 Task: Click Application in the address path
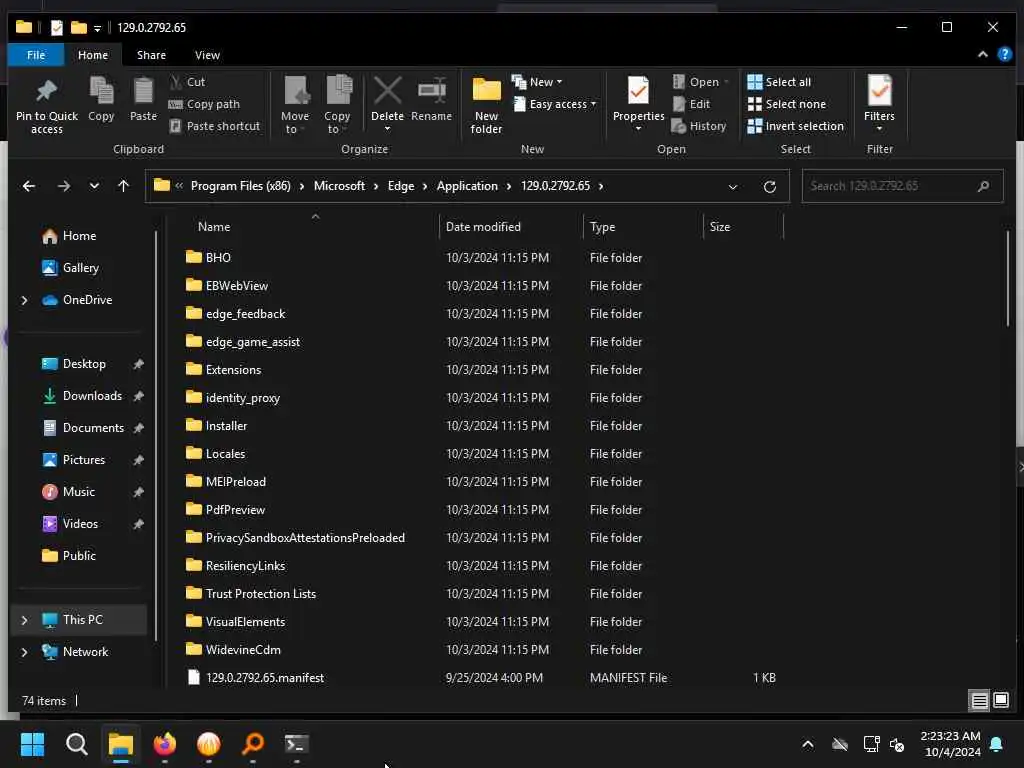click(x=467, y=186)
